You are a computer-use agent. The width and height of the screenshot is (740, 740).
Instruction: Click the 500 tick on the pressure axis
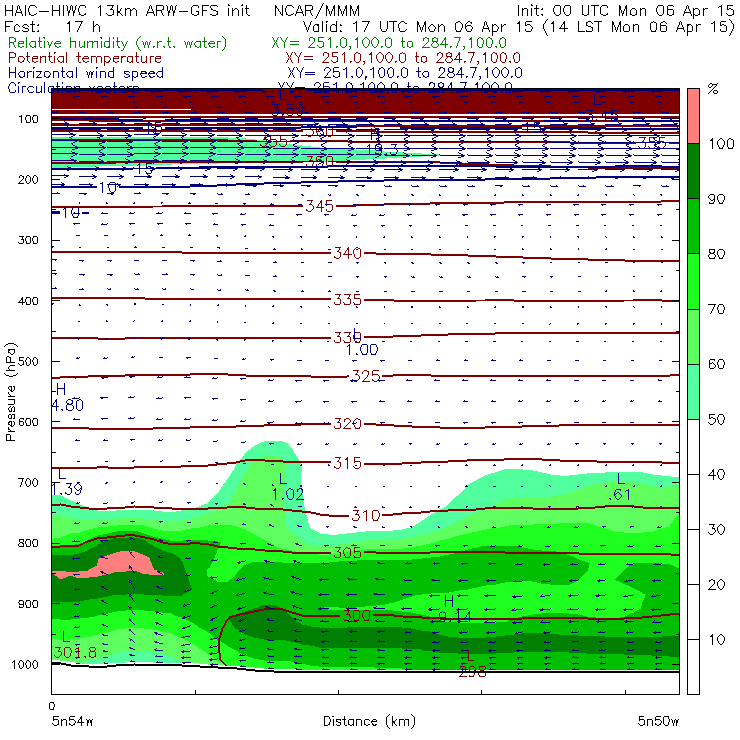[28, 362]
